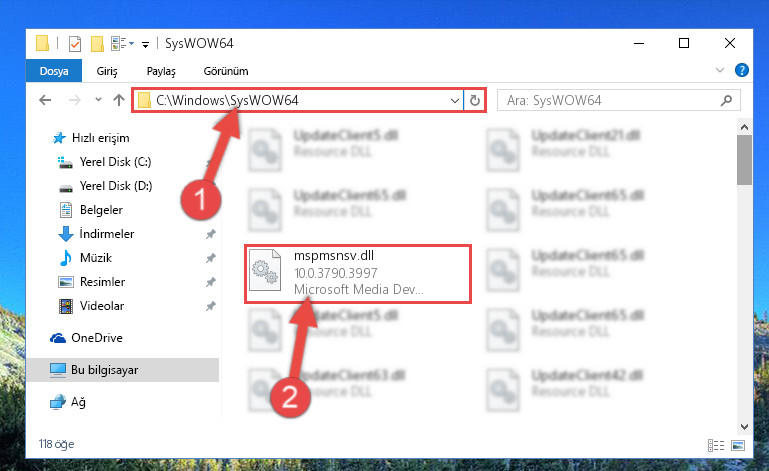Open the Paylaş ribbon tab
The image size is (769, 471).
click(x=161, y=71)
